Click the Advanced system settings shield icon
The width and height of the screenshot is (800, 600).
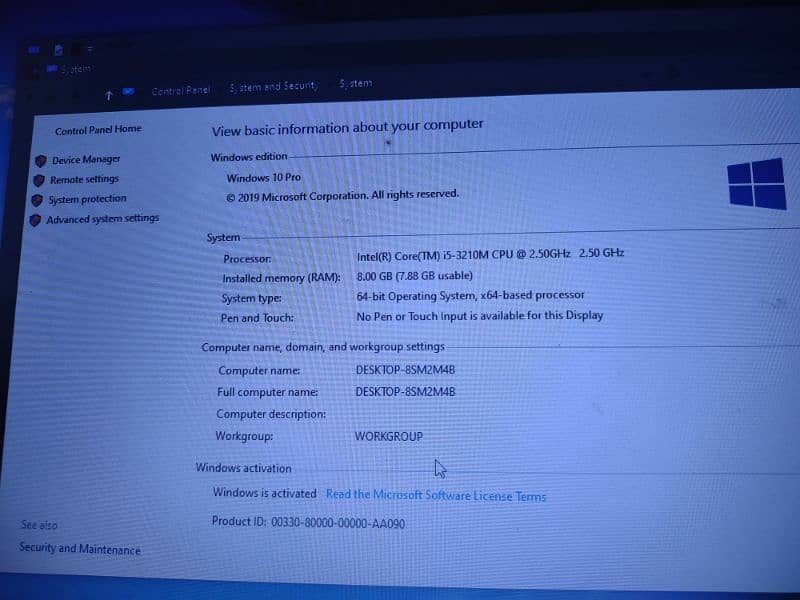[x=35, y=220]
